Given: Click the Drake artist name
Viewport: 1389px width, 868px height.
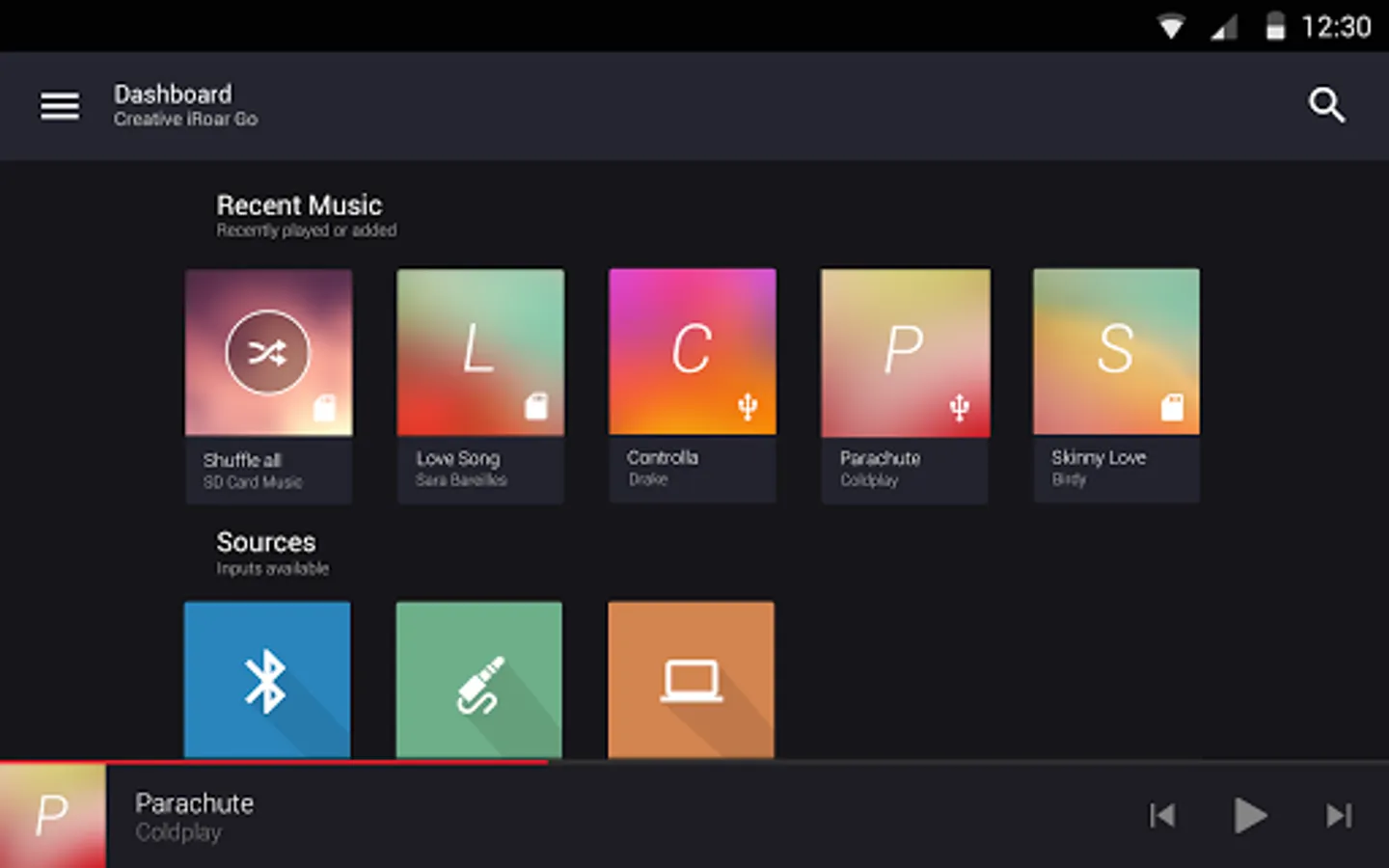Looking at the screenshot, I should pyautogui.click(x=648, y=478).
